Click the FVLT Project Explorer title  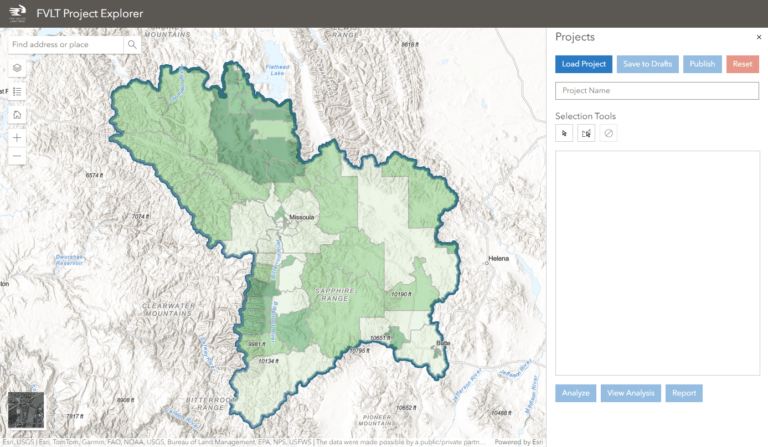pyautogui.click(x=90, y=13)
